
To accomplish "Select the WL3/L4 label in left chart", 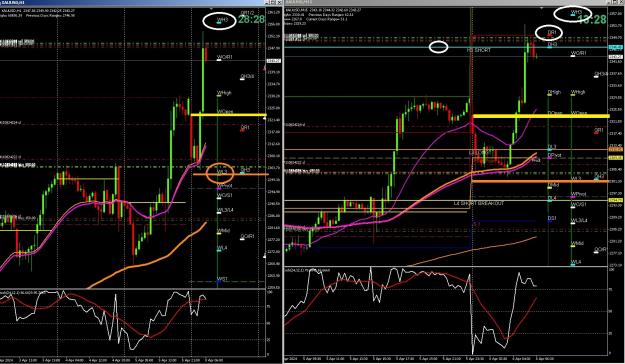I will 225,210.
